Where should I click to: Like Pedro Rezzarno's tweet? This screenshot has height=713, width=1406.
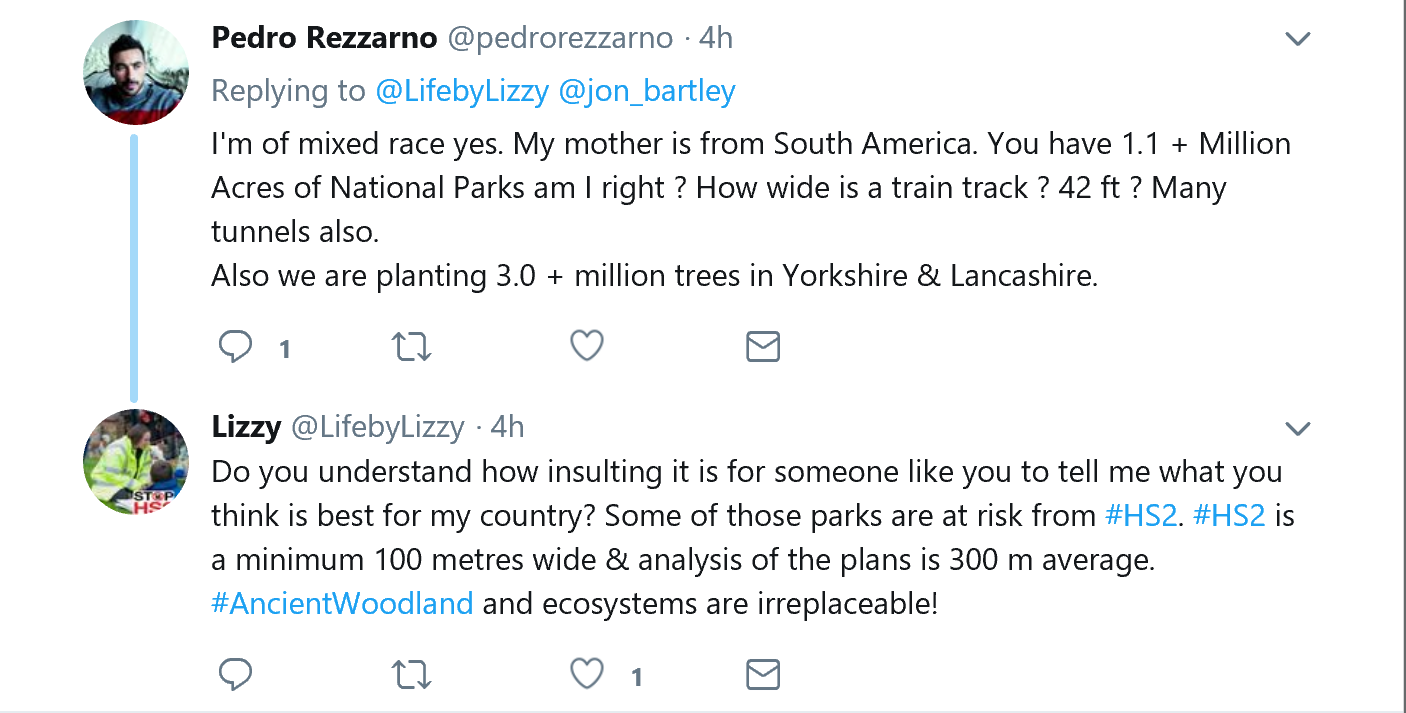click(587, 347)
